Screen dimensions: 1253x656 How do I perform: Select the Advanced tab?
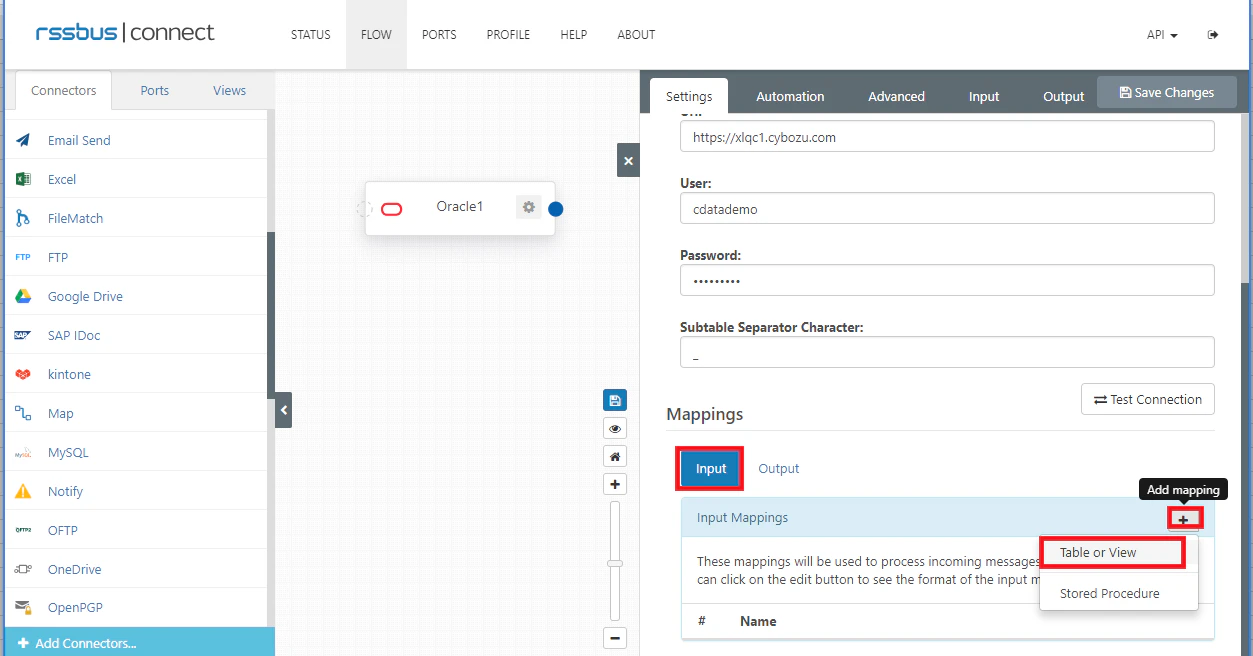pos(896,96)
